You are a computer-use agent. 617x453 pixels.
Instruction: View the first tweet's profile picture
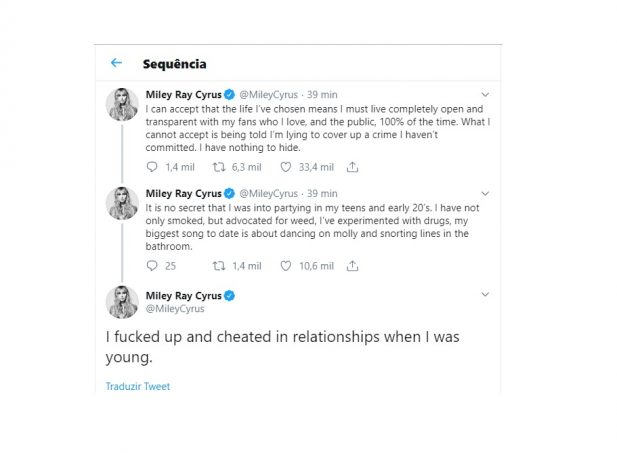(122, 104)
